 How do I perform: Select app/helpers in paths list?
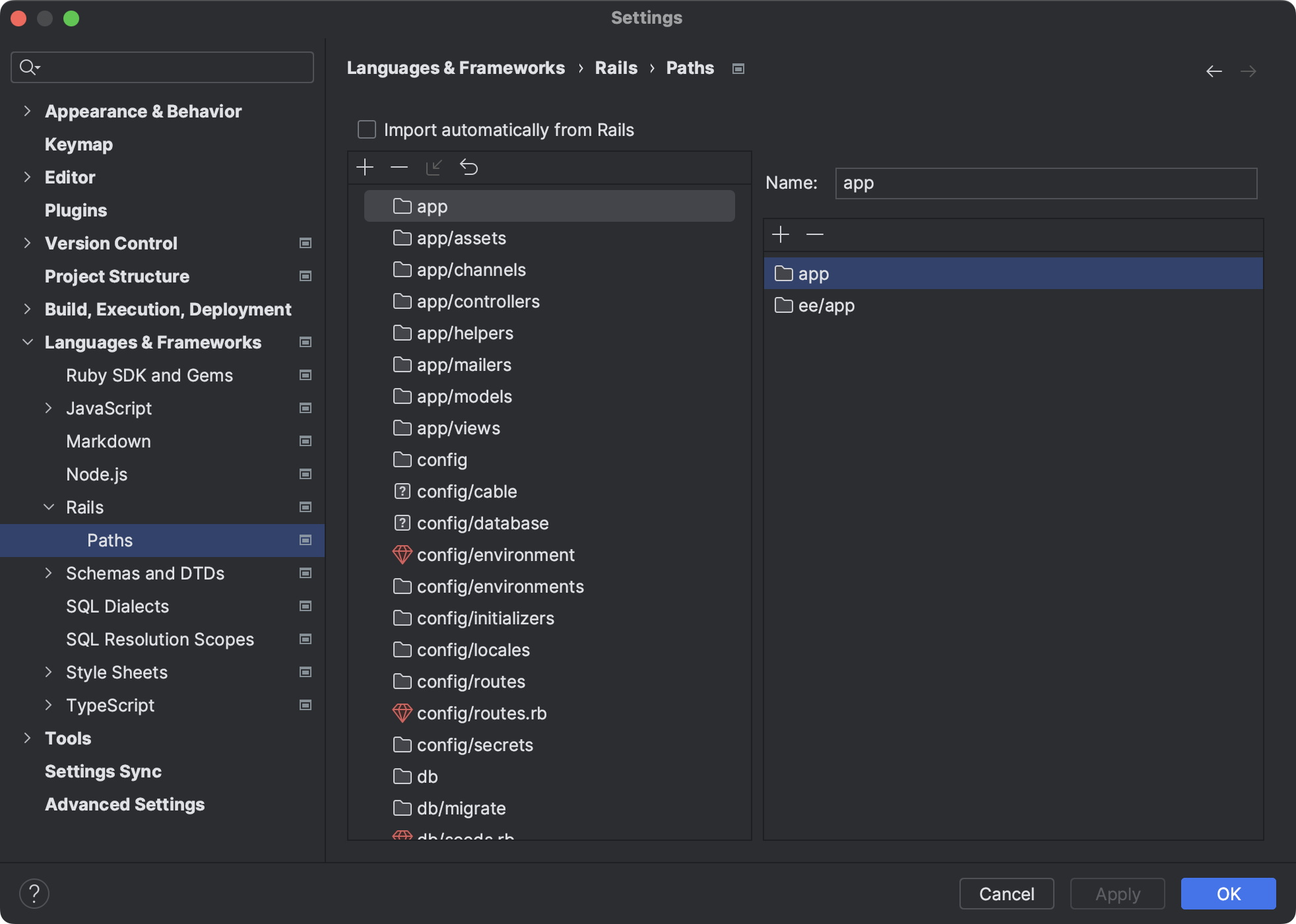click(549, 333)
